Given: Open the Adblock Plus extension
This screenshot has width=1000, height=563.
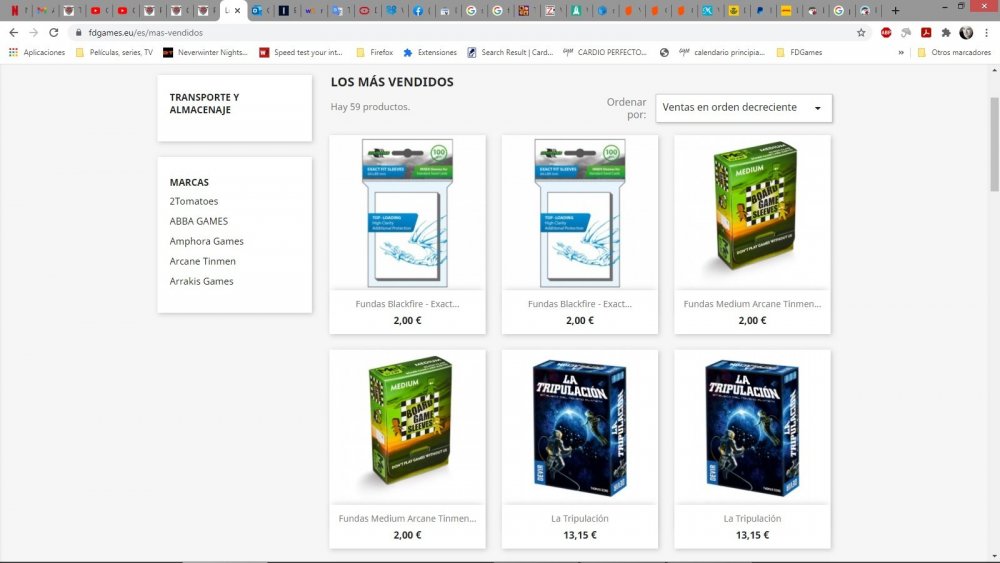Looking at the screenshot, I should click(x=886, y=33).
